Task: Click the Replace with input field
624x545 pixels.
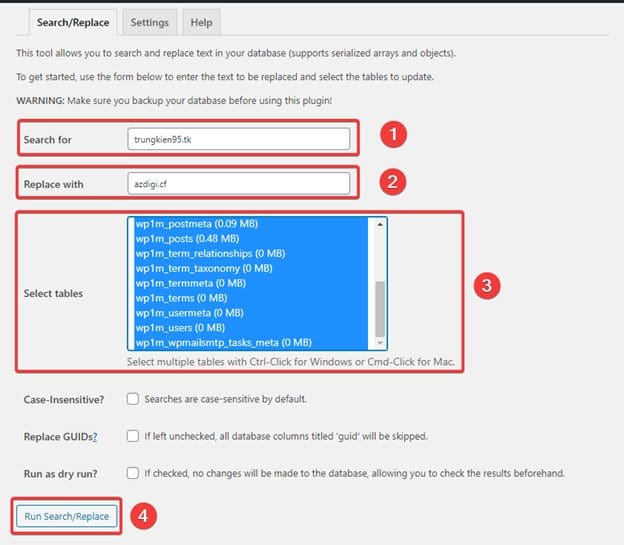Action: click(238, 184)
